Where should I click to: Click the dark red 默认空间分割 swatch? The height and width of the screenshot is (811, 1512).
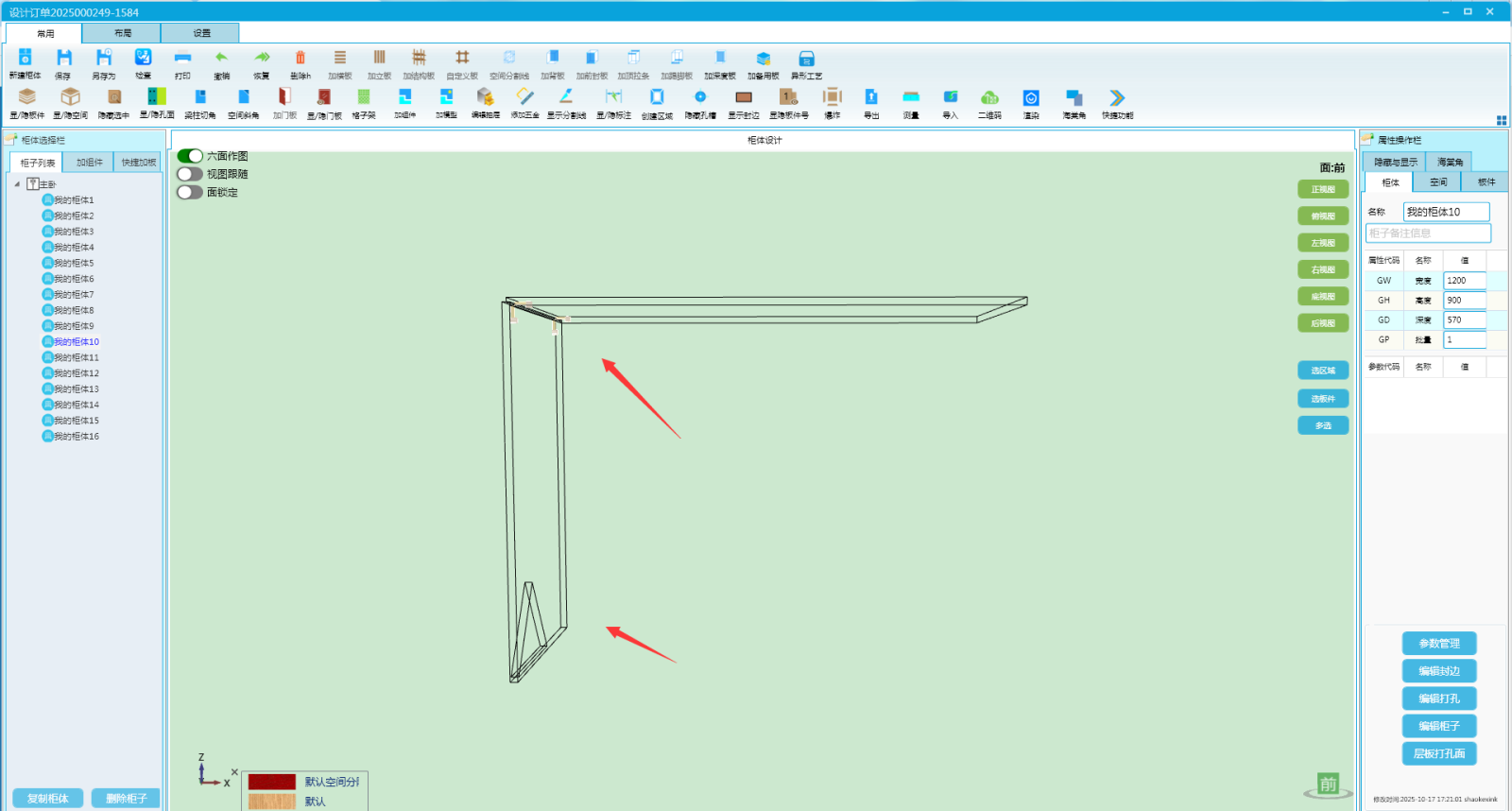pyautogui.click(x=272, y=782)
